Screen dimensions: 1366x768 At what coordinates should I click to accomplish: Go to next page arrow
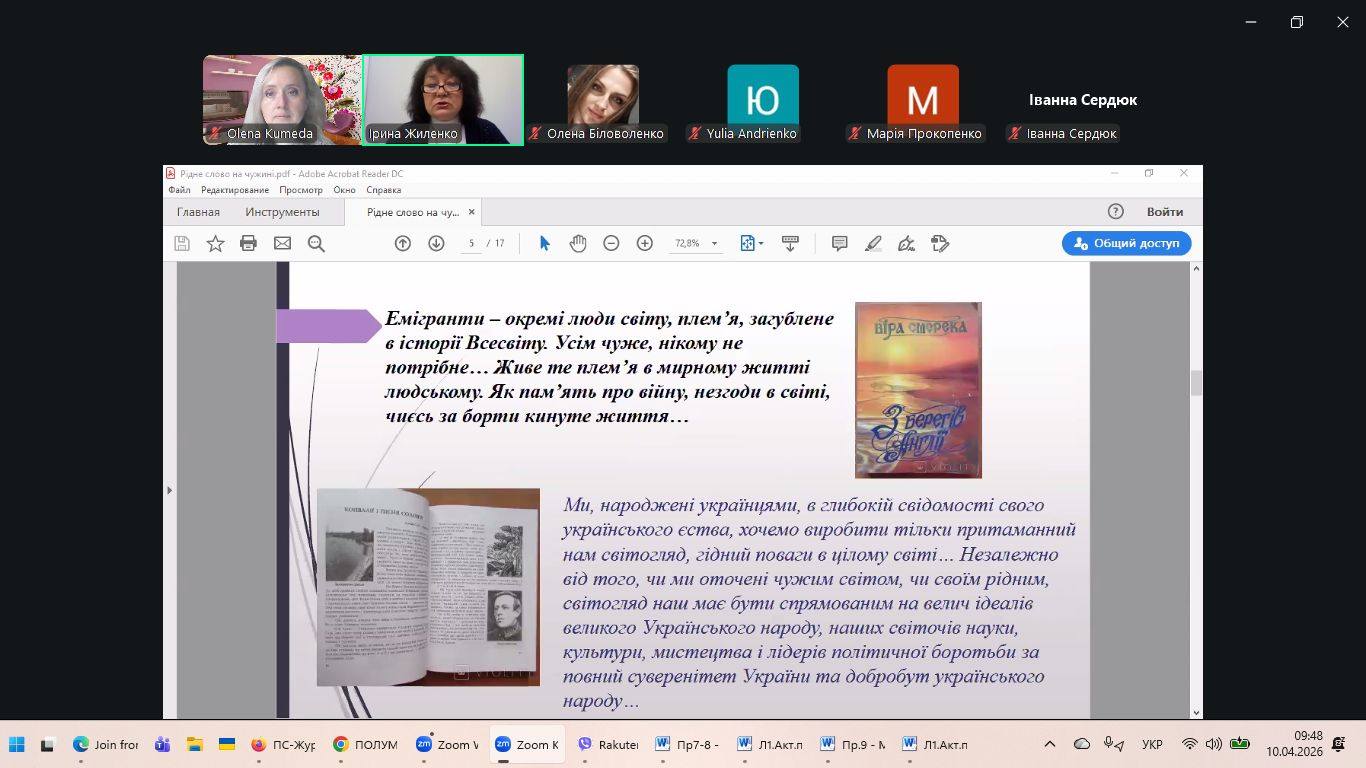(436, 243)
